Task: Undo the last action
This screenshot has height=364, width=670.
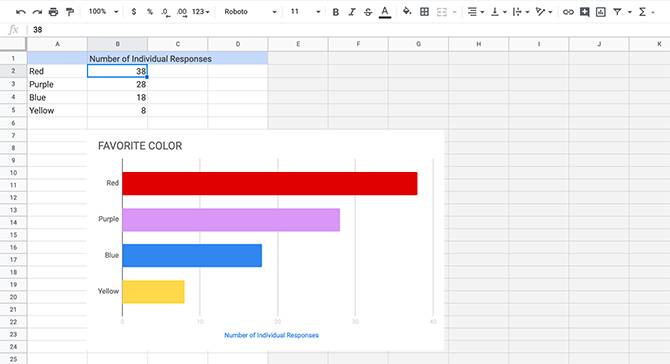Action: [20, 12]
